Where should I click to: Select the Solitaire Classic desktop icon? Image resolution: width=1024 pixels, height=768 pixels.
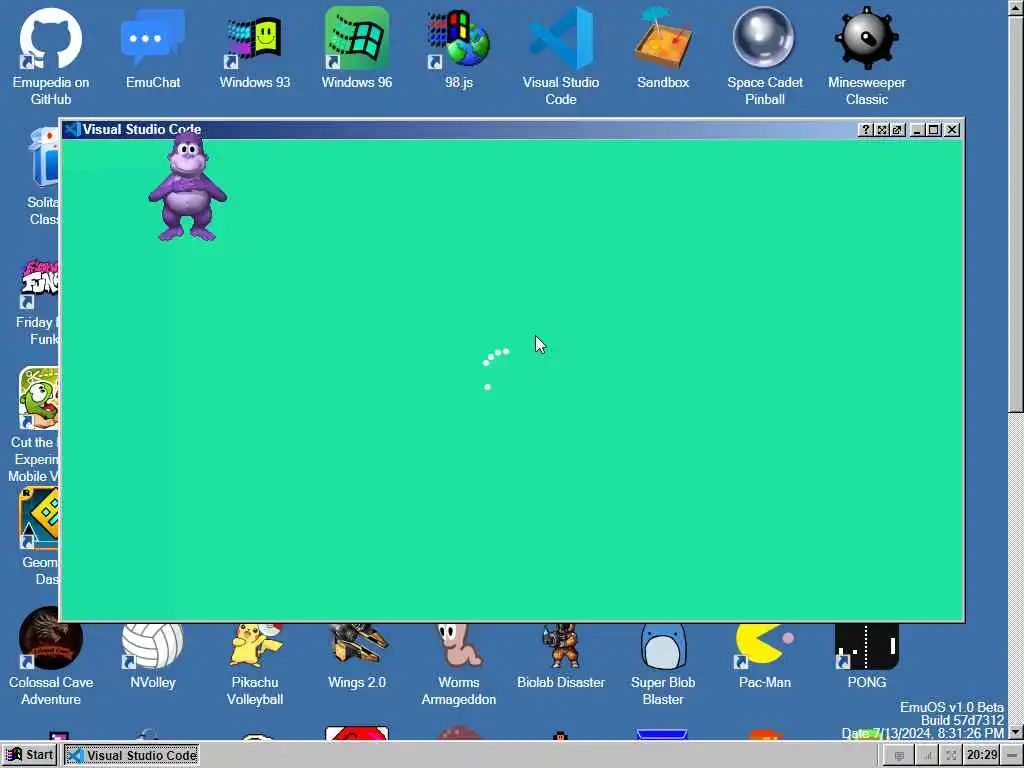42,176
